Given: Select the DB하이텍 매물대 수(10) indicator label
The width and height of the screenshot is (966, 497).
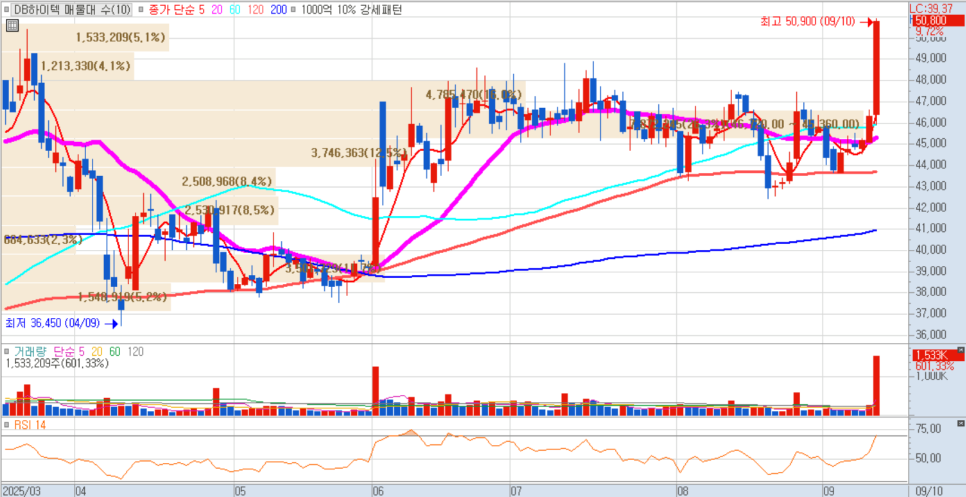Looking at the screenshot, I should (x=73, y=10).
